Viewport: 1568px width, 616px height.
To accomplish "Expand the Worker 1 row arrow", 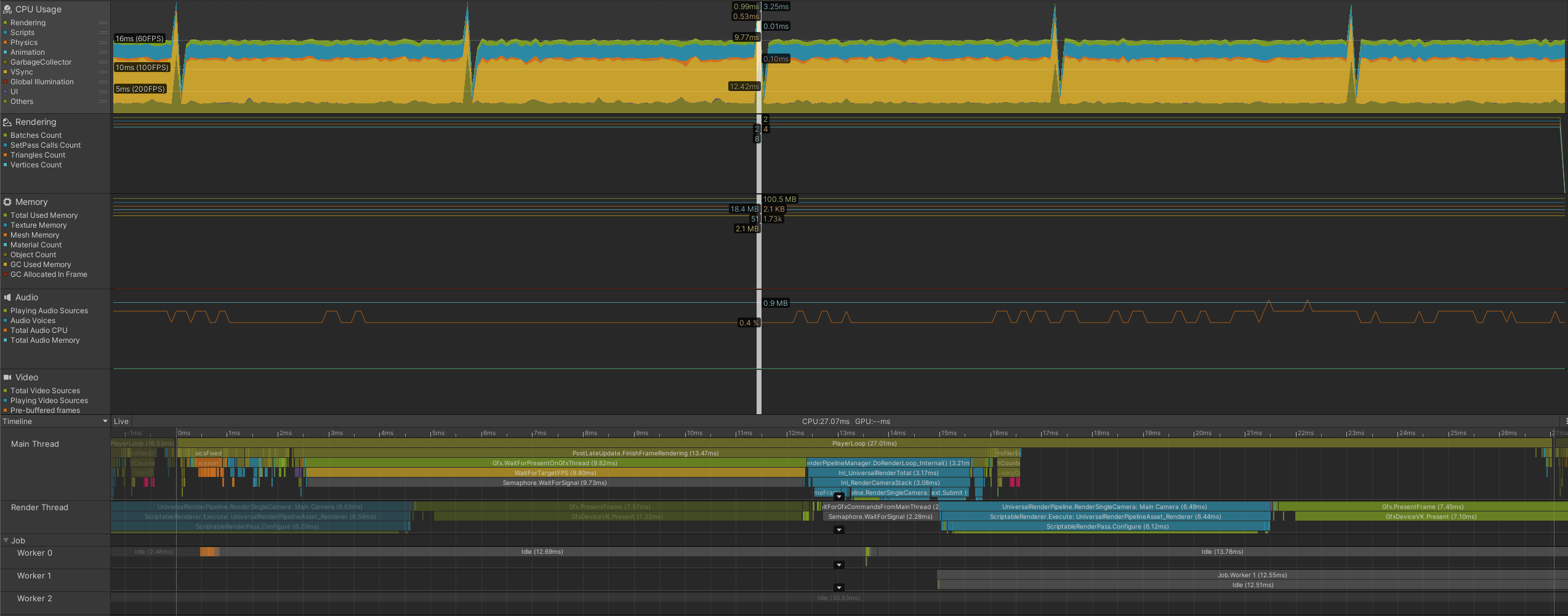I will [x=838, y=588].
